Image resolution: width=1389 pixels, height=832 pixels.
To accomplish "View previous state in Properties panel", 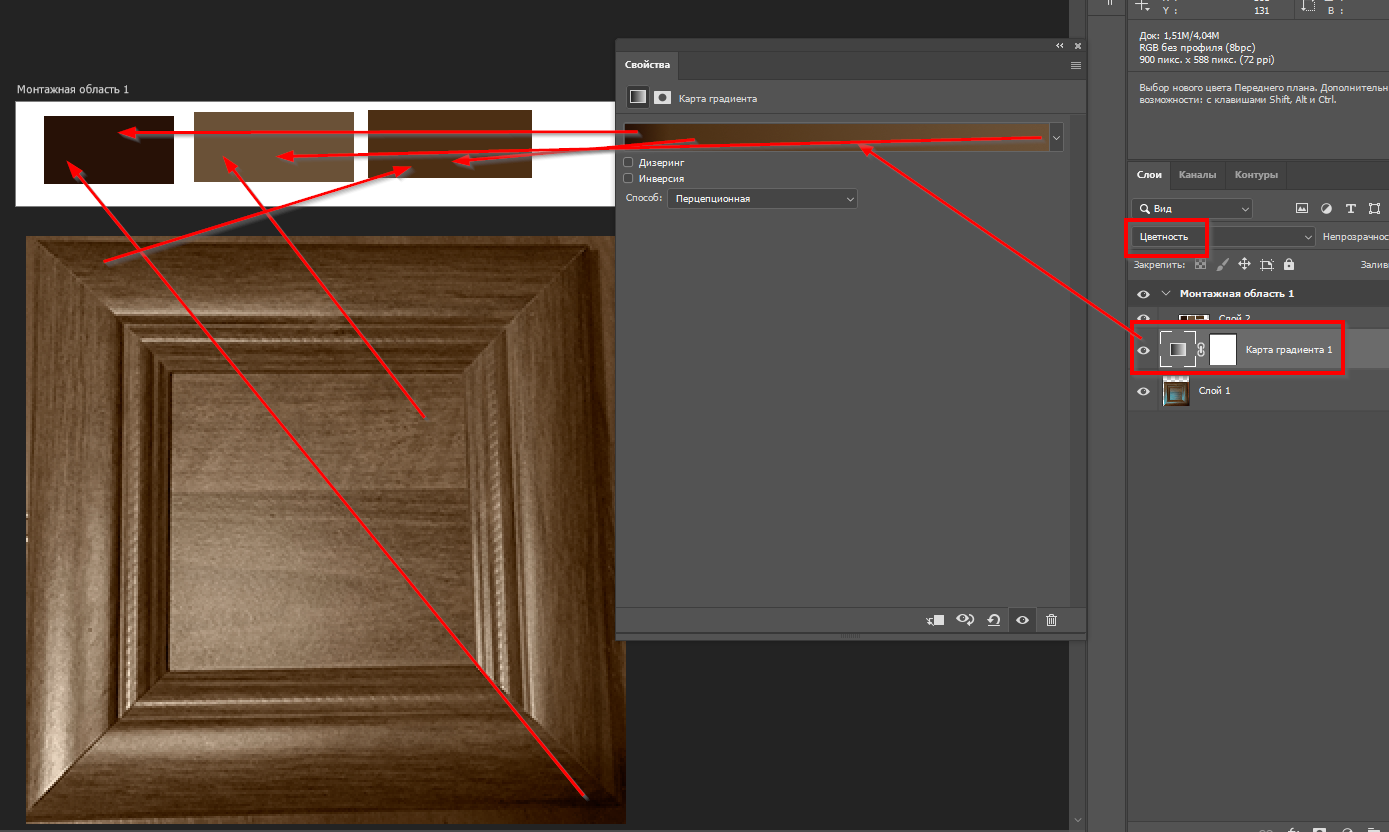I will tap(965, 620).
